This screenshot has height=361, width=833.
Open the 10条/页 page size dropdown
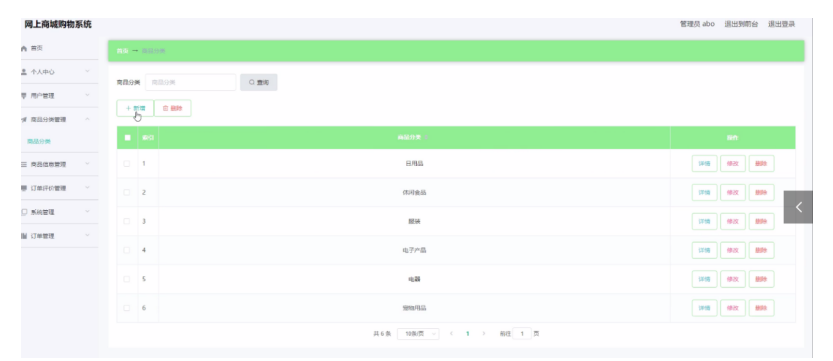(418, 334)
